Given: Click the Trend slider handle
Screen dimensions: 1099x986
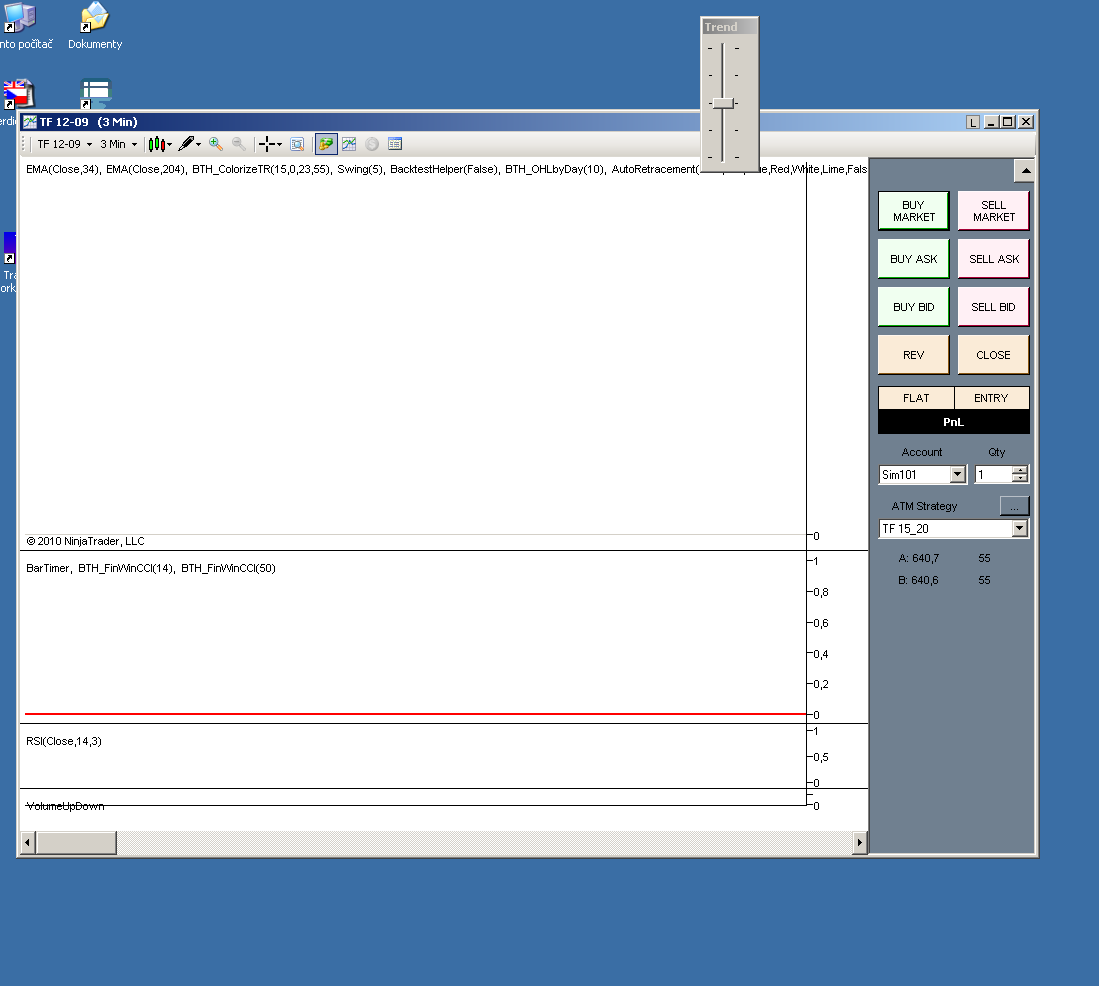Looking at the screenshot, I should [723, 103].
